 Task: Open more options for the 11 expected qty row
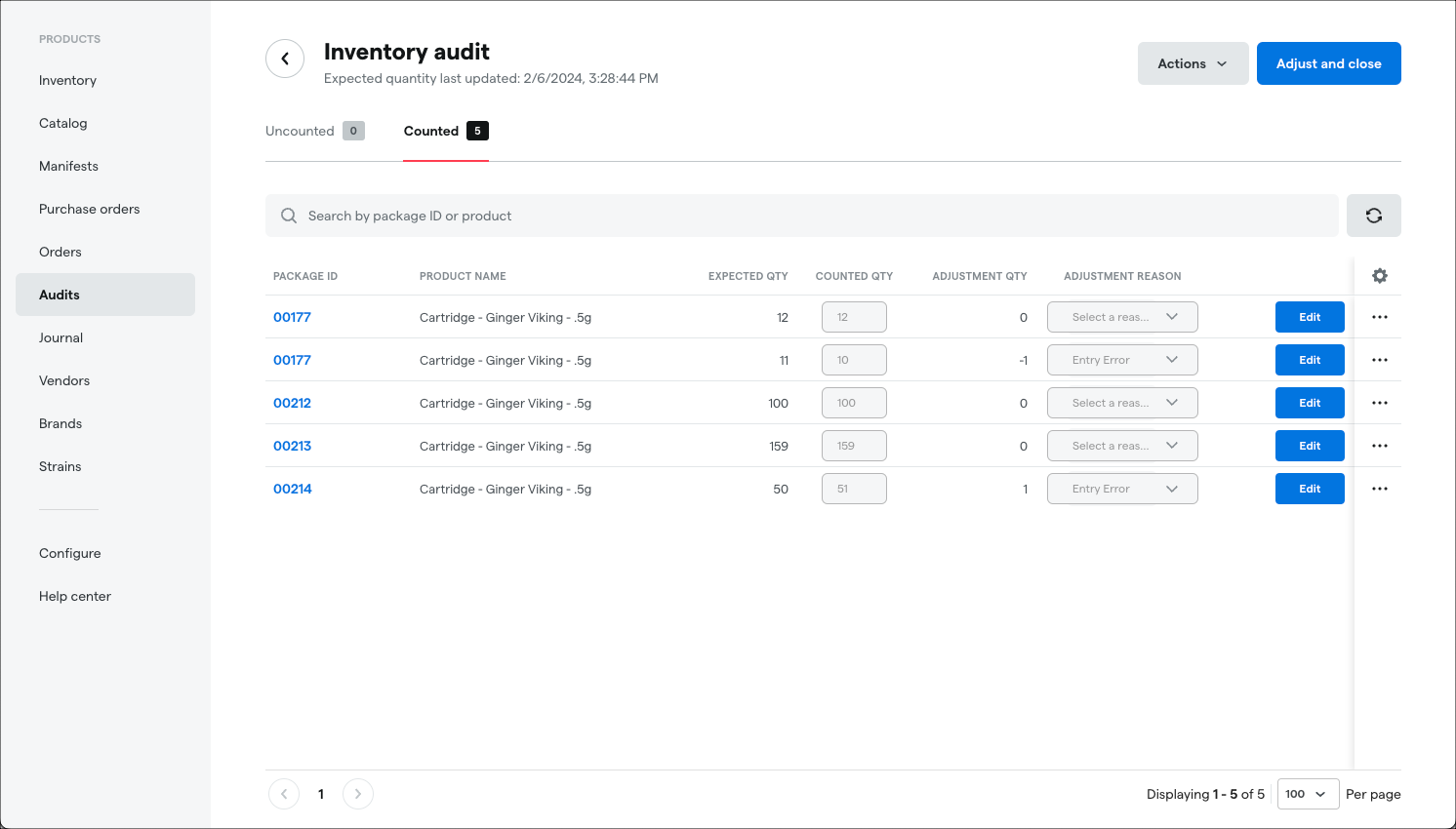click(1379, 360)
